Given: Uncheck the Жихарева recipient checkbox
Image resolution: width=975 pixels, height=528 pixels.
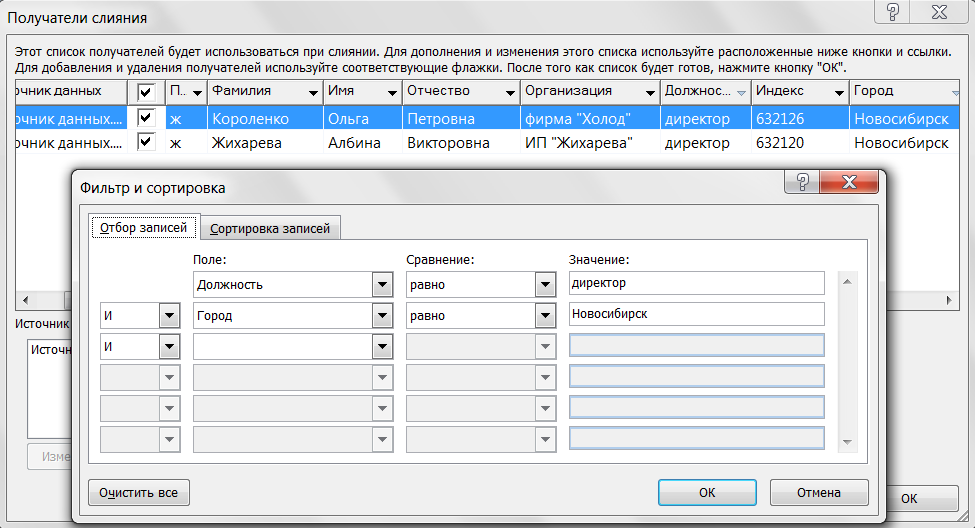Looking at the screenshot, I should 146,142.
